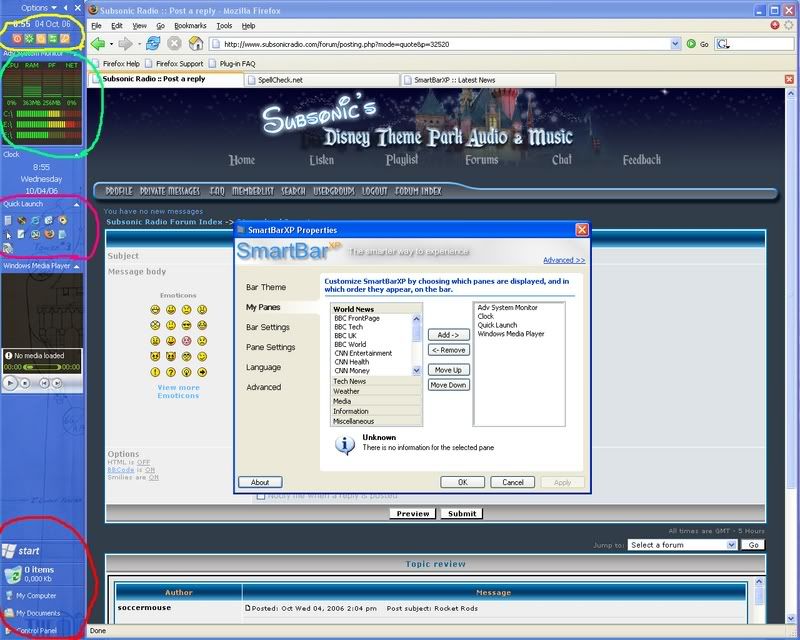Screen dimensions: 800x640
Task: Click the Windows start button in the sidebar
Action: [21, 551]
